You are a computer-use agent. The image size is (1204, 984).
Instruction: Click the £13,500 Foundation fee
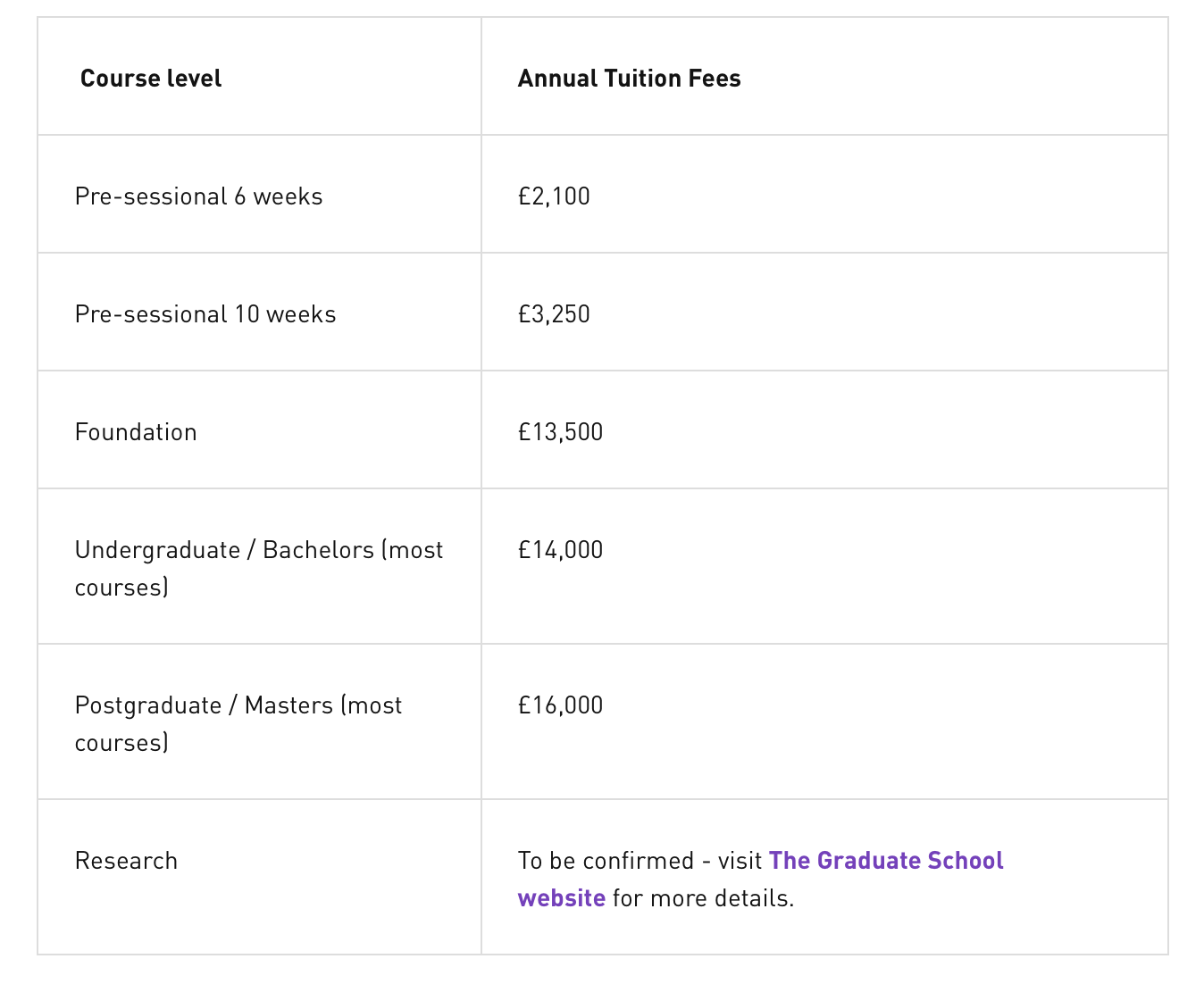[x=560, y=431]
